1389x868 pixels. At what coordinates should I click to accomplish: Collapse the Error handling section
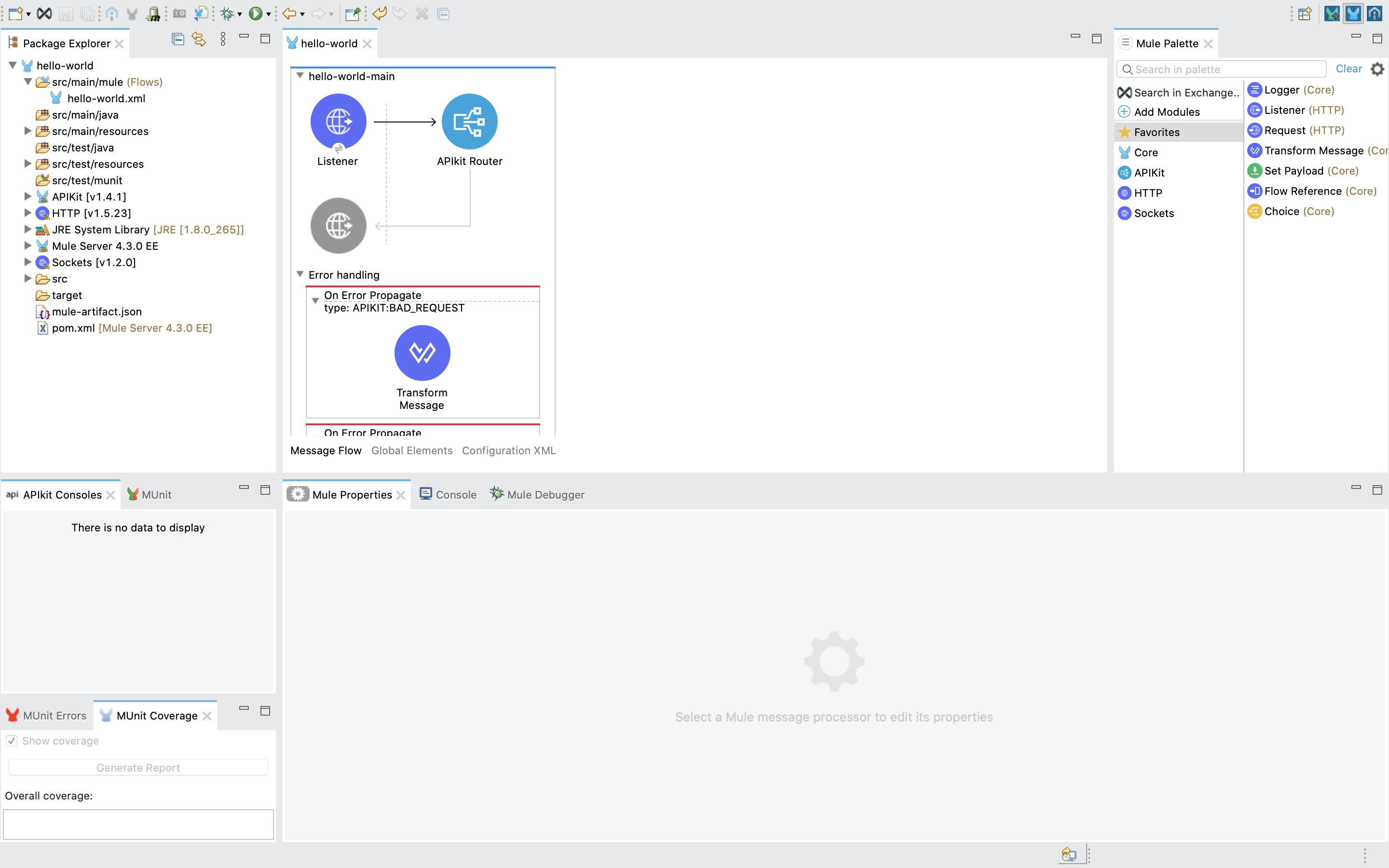[300, 274]
